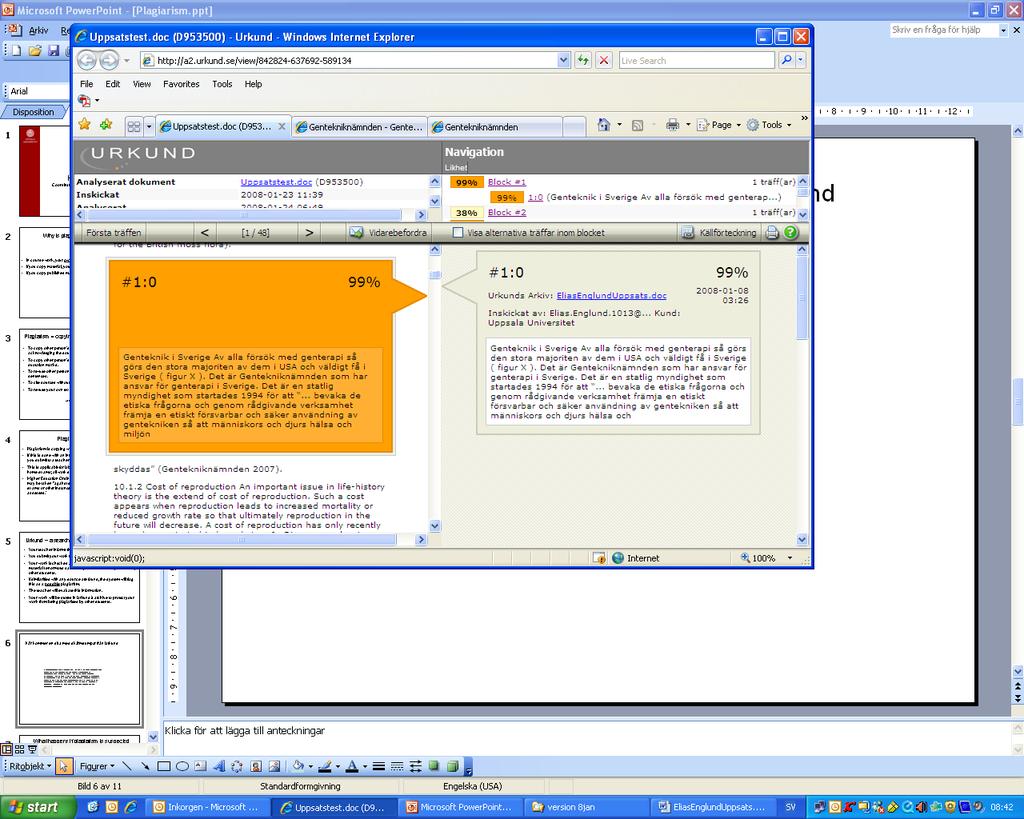Click the Add to Favorites star-plus icon
1024x819 pixels.
106,125
